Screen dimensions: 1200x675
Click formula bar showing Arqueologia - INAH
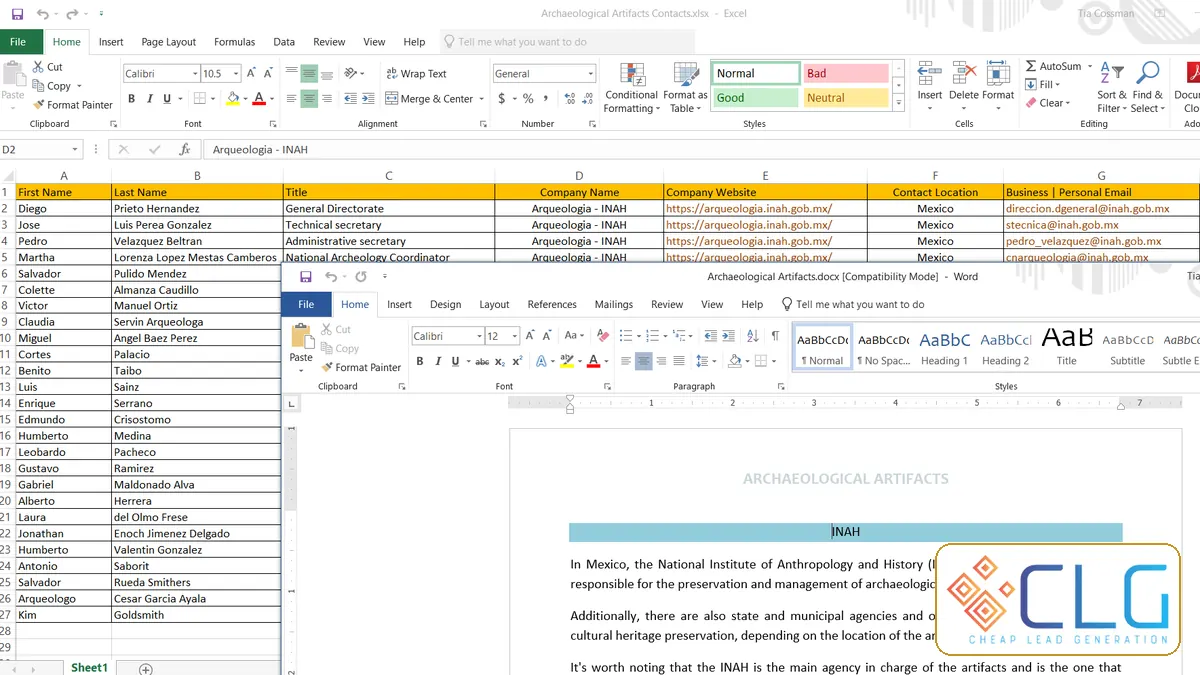click(700, 149)
